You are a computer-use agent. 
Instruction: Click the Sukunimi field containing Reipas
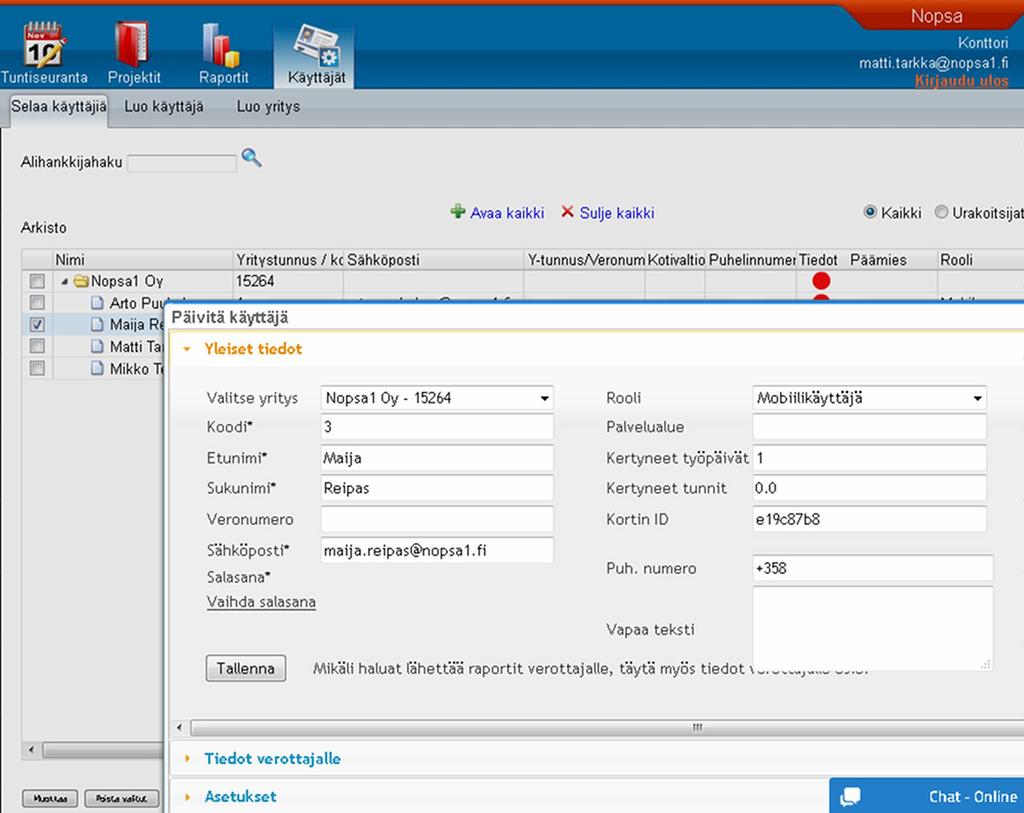pos(437,488)
